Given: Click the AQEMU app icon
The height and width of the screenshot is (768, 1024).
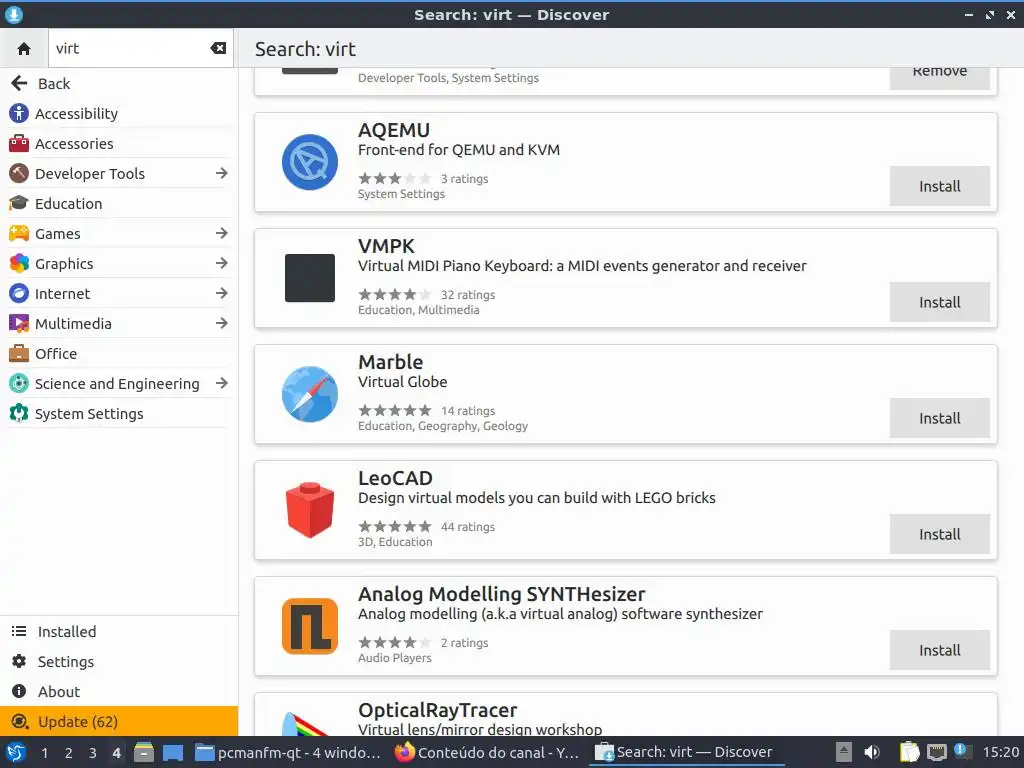Looking at the screenshot, I should click(x=310, y=162).
